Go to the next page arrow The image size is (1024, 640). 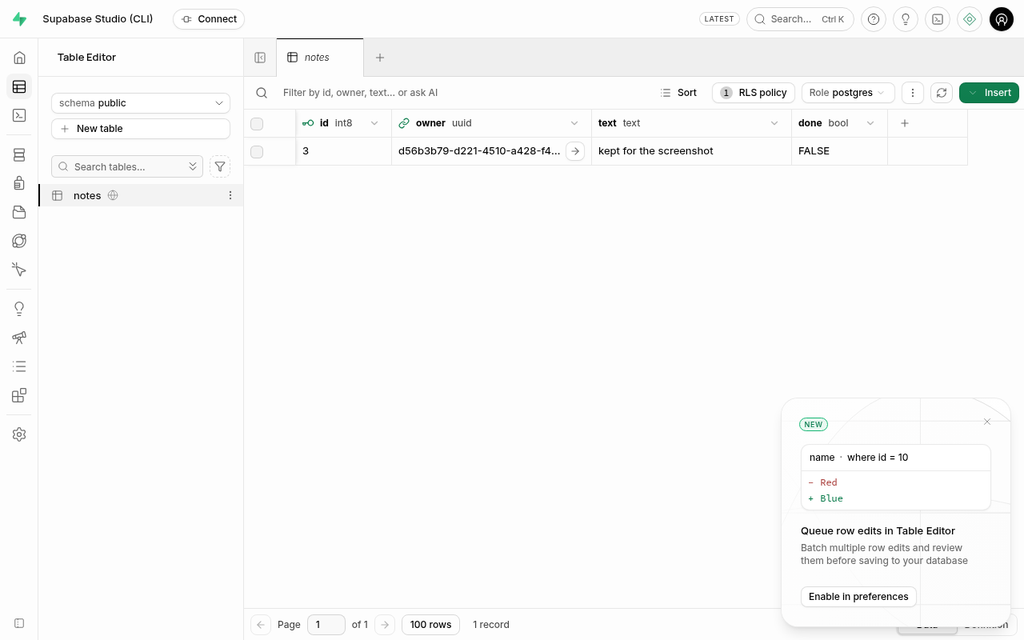coord(385,624)
